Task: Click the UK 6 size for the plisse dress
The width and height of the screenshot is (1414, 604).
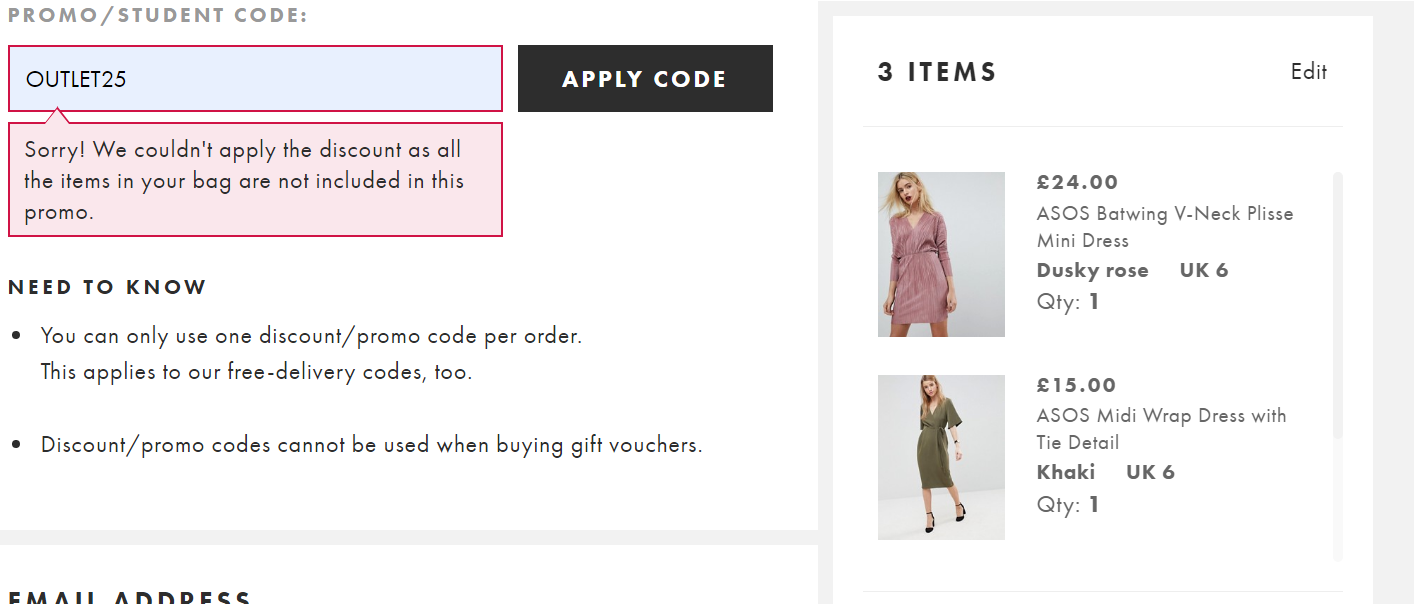Action: 1203,271
